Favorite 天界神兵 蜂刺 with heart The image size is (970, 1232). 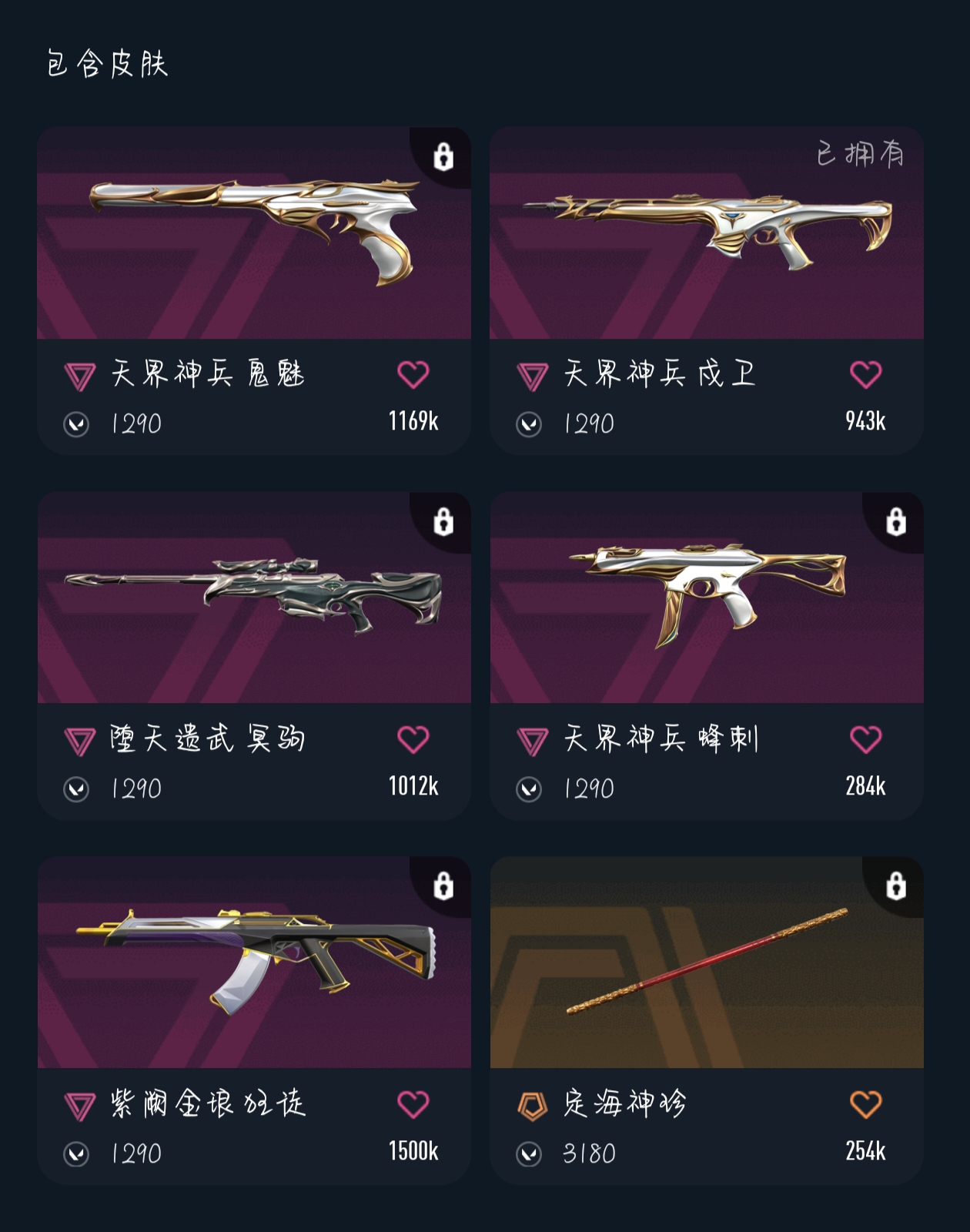[866, 740]
